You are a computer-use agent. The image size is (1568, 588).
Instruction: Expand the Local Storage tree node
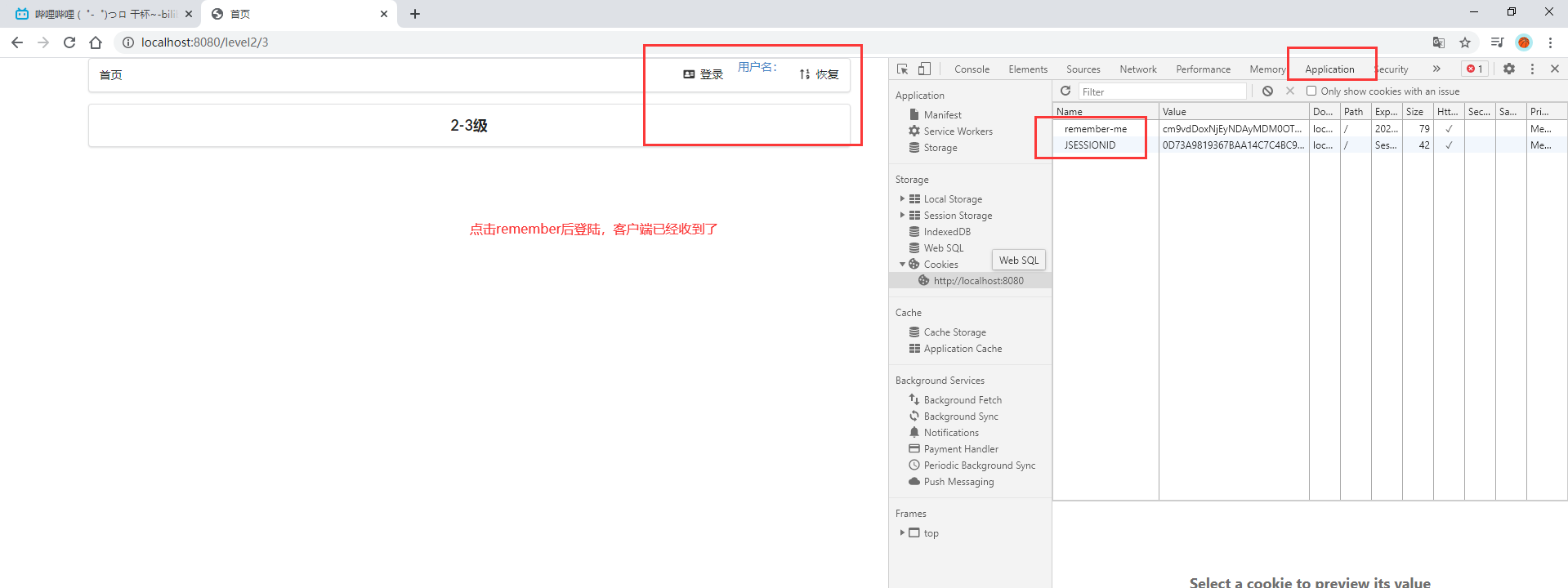click(x=902, y=198)
